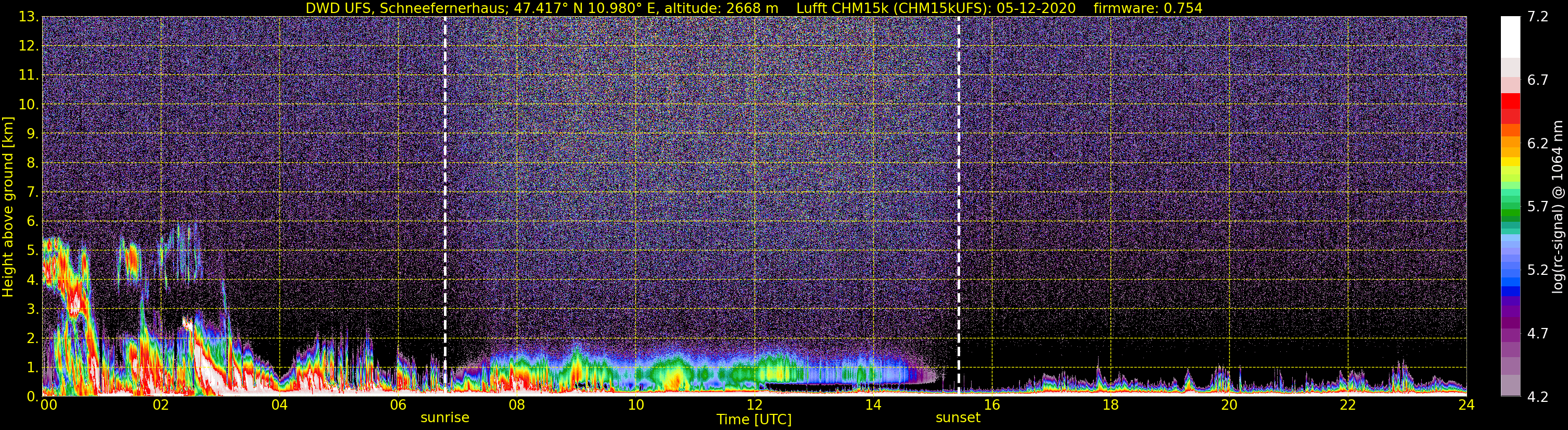Click the '02' time tick label
Screen dimensions: 1568x430
(x=161, y=405)
